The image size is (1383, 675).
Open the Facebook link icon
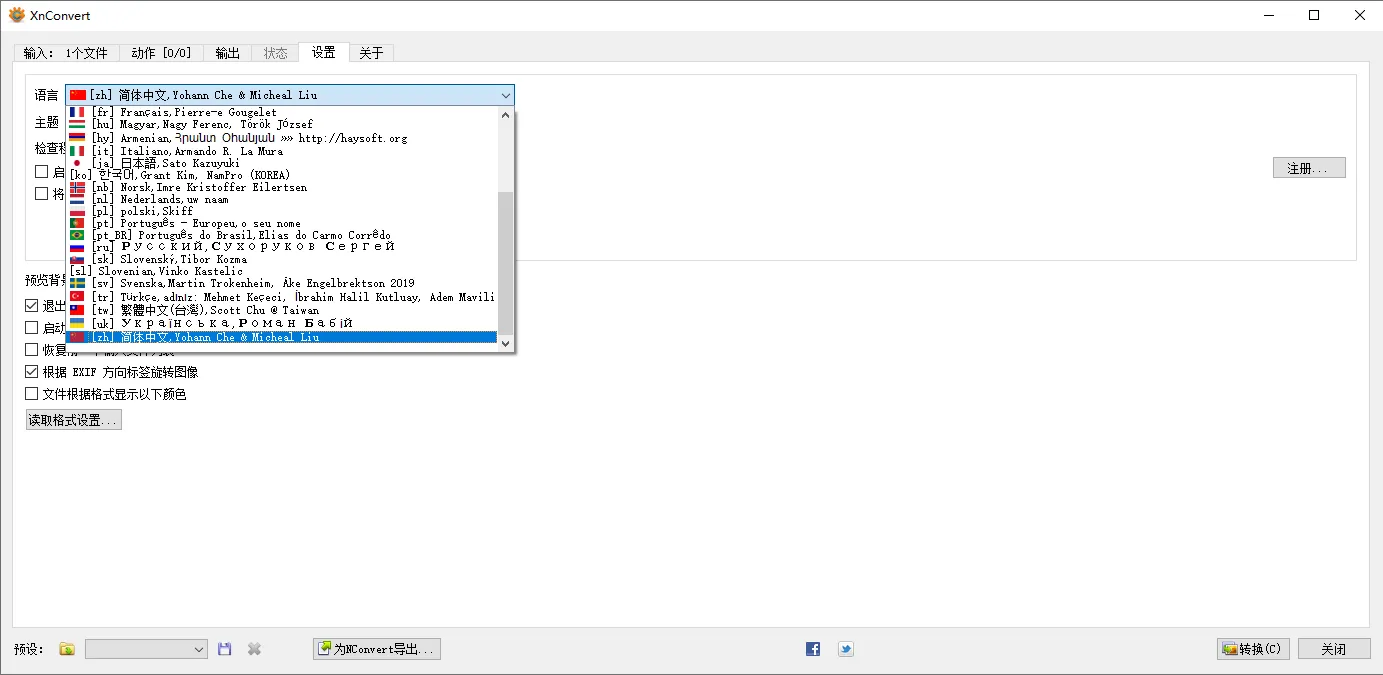pyautogui.click(x=813, y=649)
